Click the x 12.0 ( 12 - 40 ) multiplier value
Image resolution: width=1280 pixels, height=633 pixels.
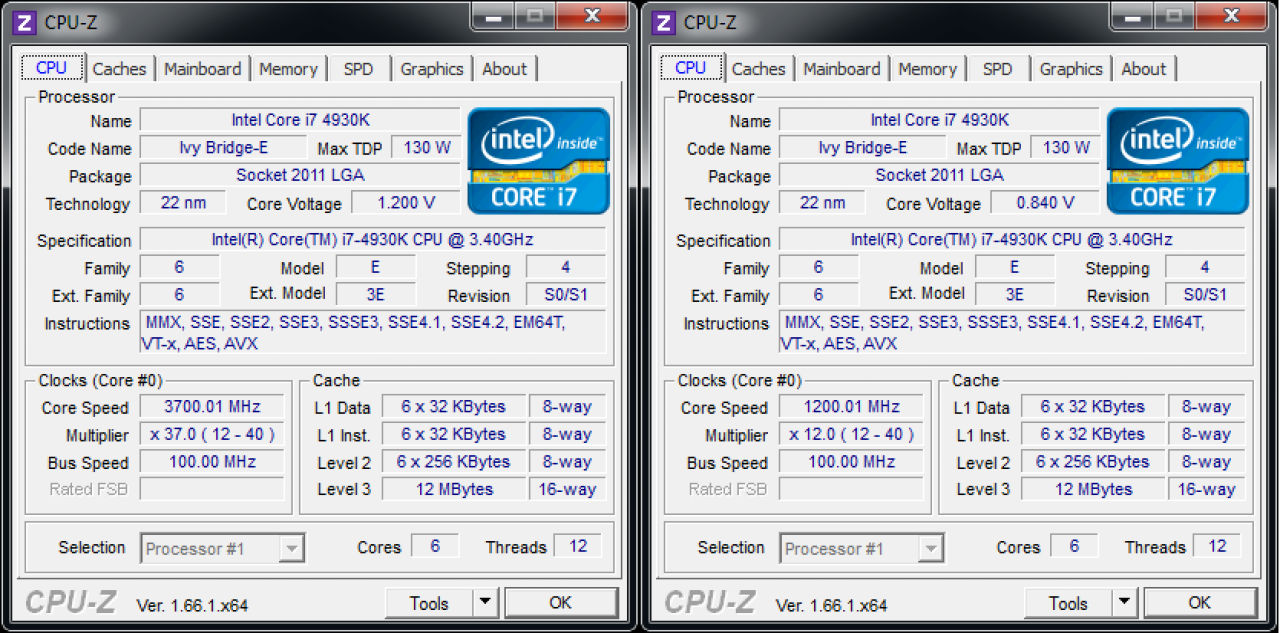tap(851, 435)
